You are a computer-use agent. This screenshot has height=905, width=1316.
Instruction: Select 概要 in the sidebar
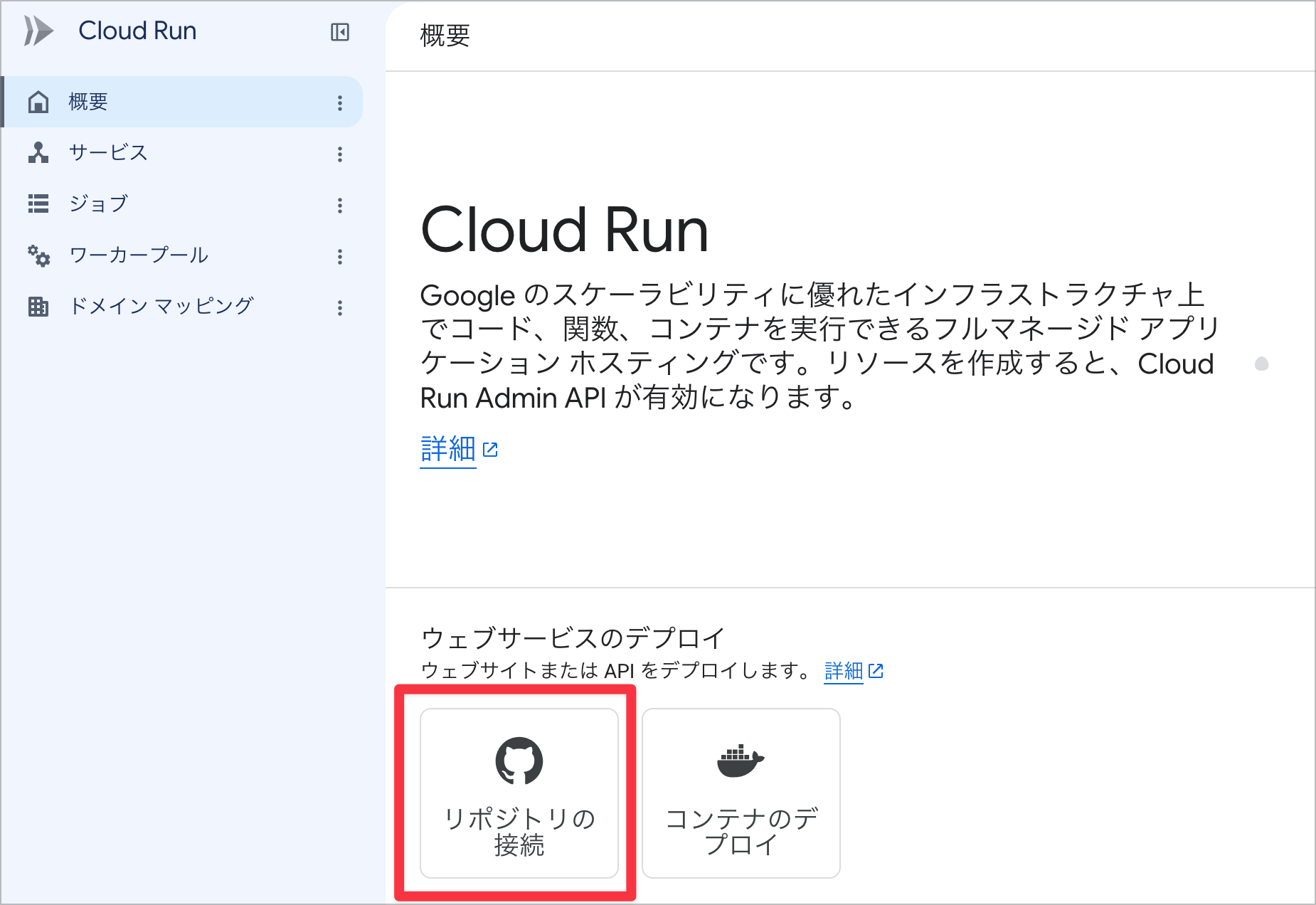pyautogui.click(x=183, y=102)
